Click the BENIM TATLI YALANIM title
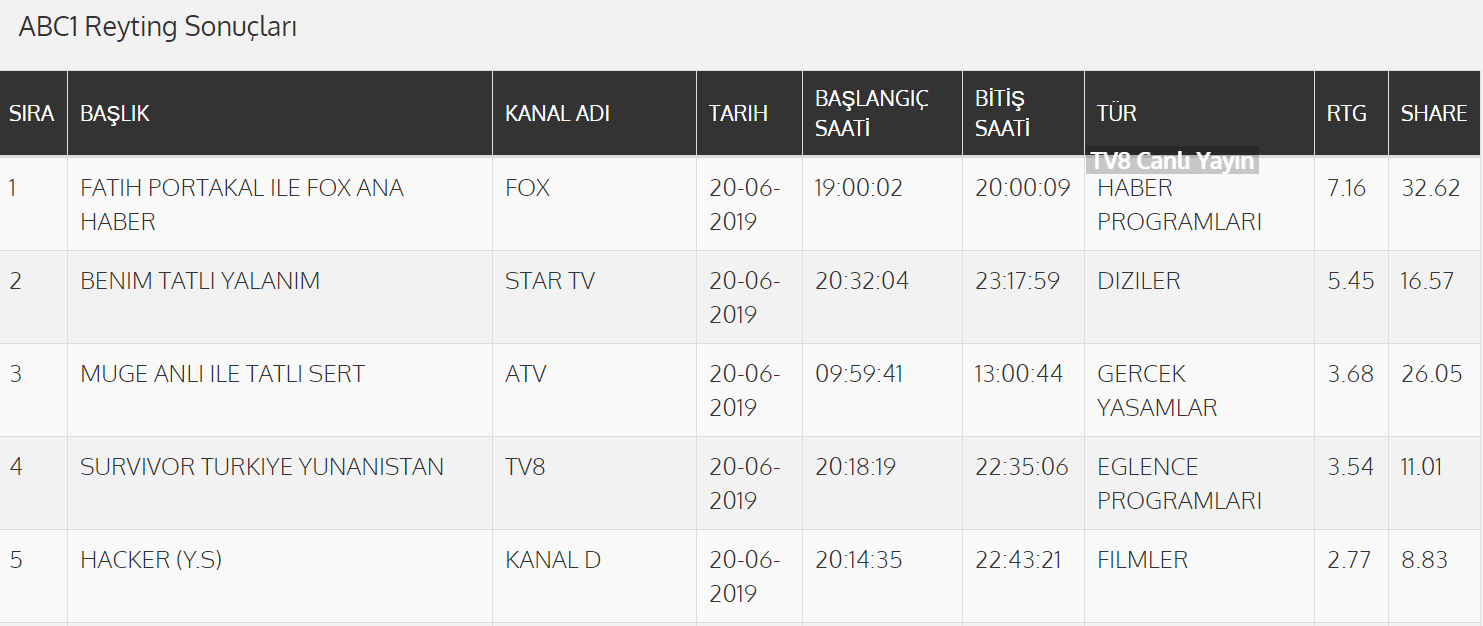This screenshot has width=1483, height=626. point(200,281)
